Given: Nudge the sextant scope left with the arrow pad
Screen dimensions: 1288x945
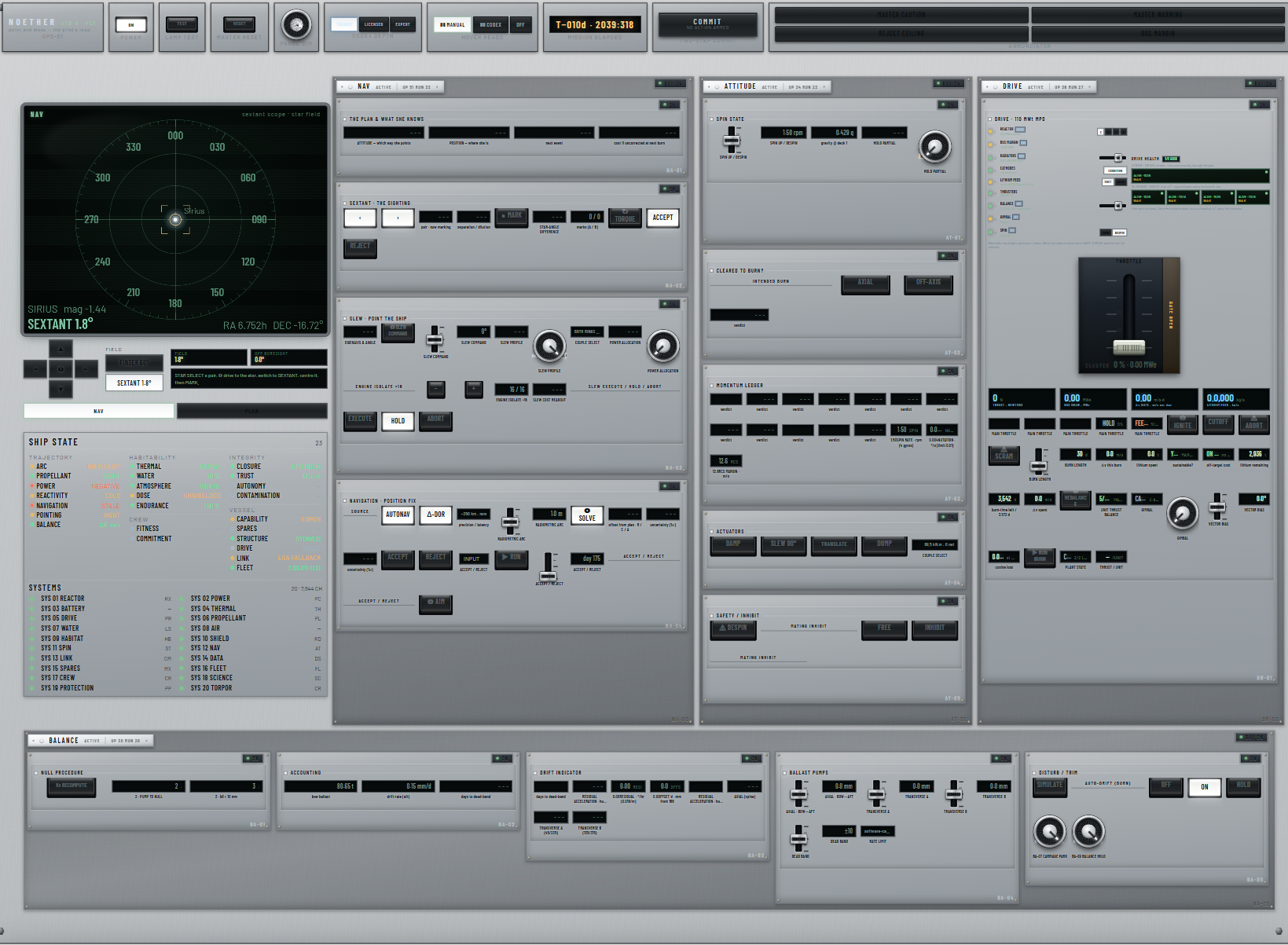Looking at the screenshot, I should click(35, 368).
